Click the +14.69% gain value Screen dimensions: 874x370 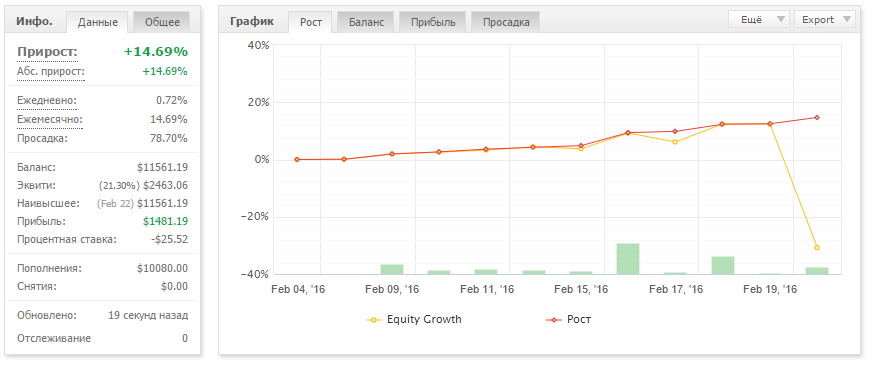point(156,52)
